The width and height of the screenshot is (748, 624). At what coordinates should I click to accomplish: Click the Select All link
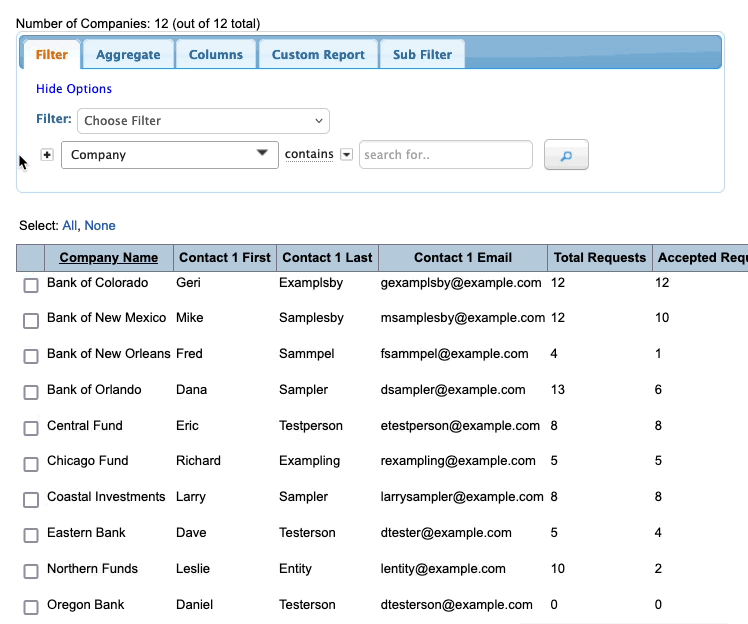click(69, 226)
